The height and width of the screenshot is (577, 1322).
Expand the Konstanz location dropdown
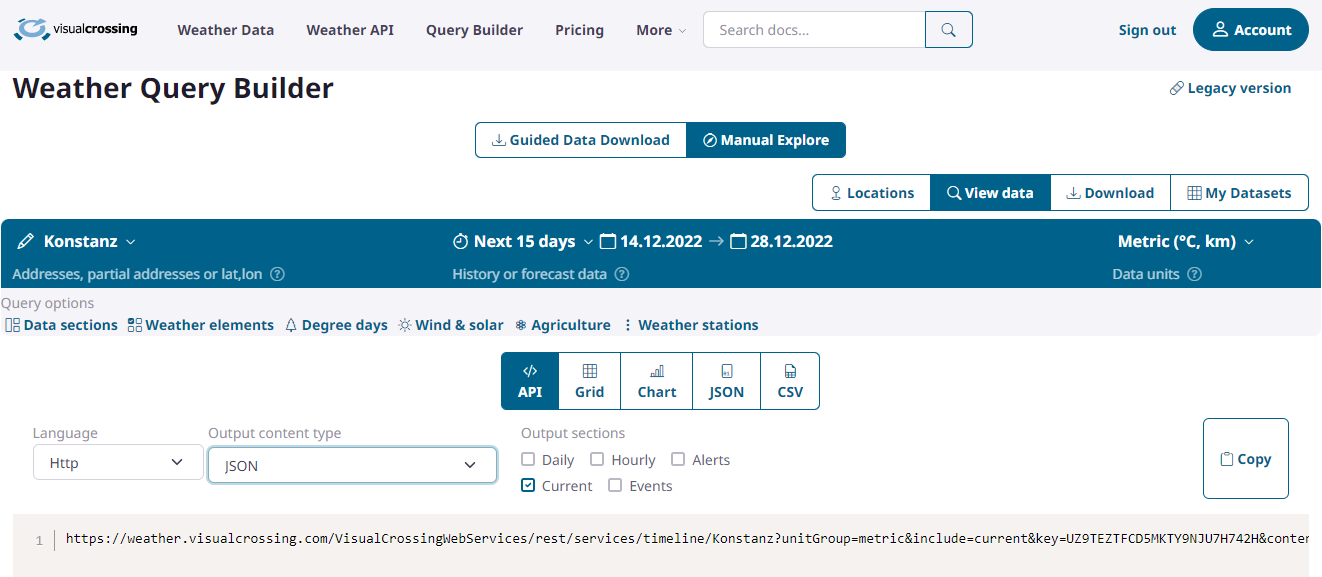(x=132, y=242)
